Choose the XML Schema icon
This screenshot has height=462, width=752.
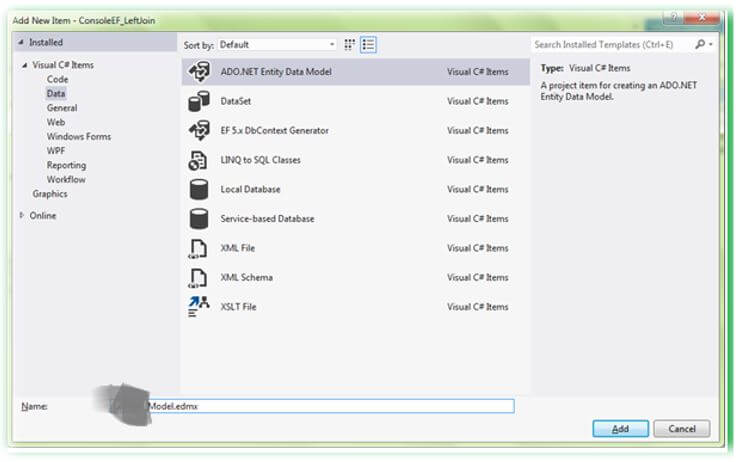click(197, 278)
